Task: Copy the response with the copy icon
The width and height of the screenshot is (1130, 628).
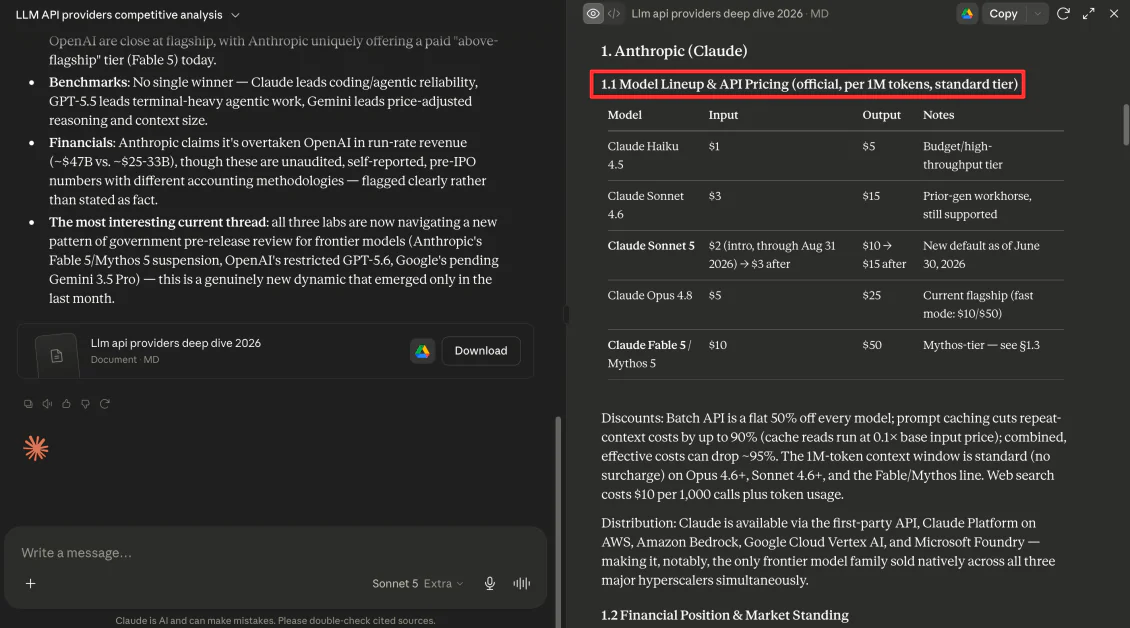Action: click(28, 404)
